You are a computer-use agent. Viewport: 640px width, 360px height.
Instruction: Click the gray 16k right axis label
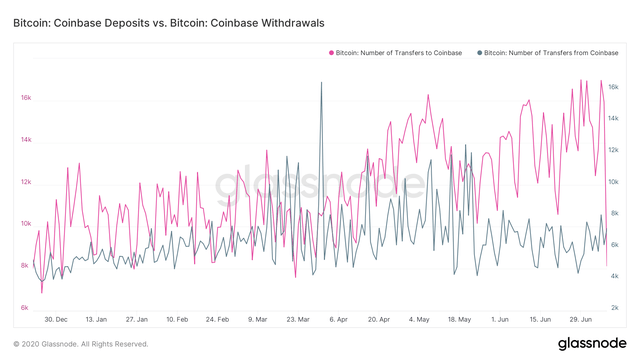613,87
